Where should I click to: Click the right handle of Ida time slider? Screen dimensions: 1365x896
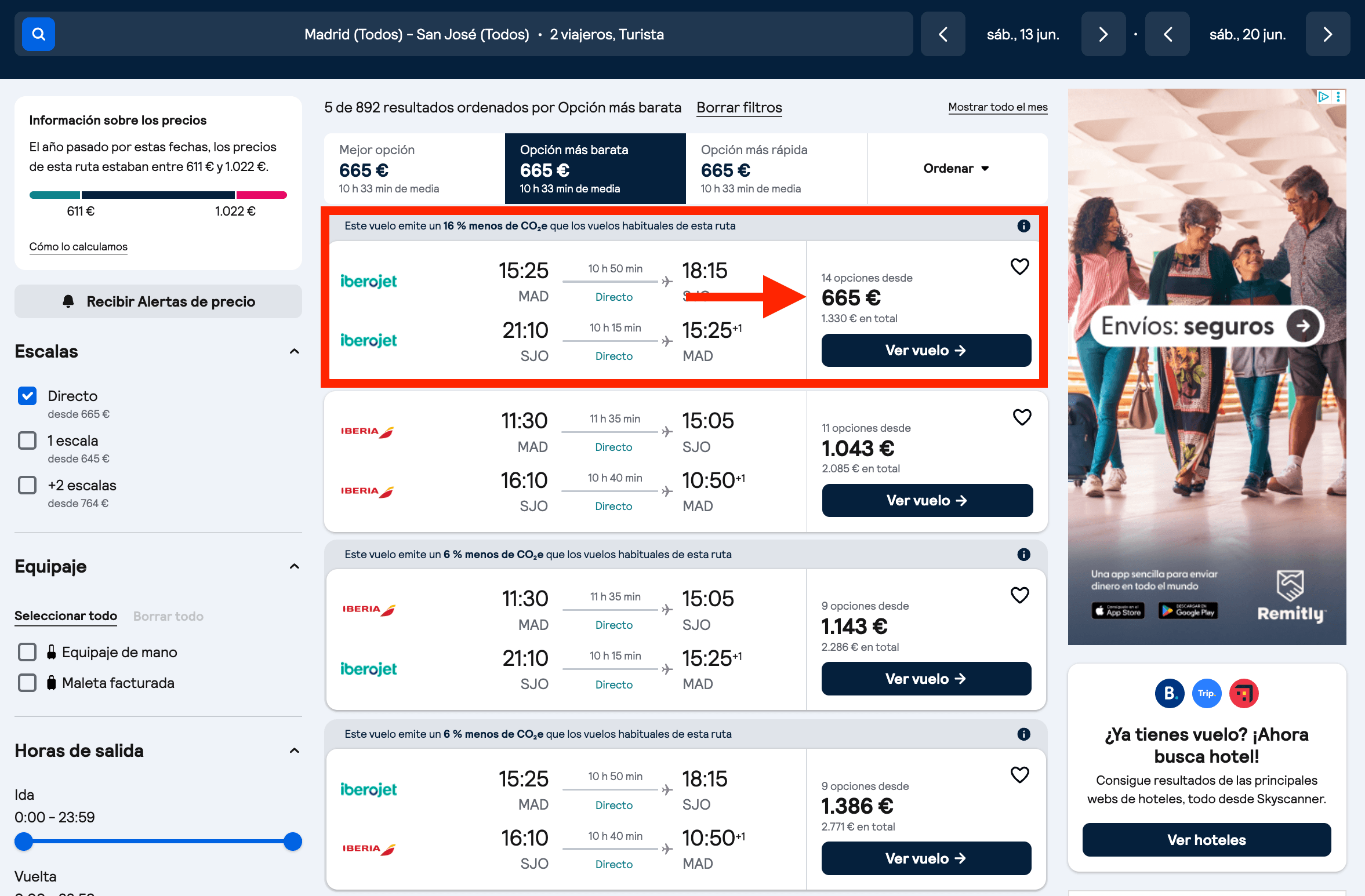point(293,842)
